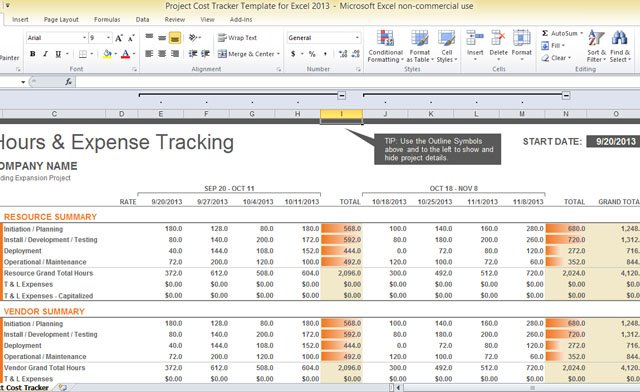
Task: Open the Add-Ins tab
Action: (x=241, y=20)
